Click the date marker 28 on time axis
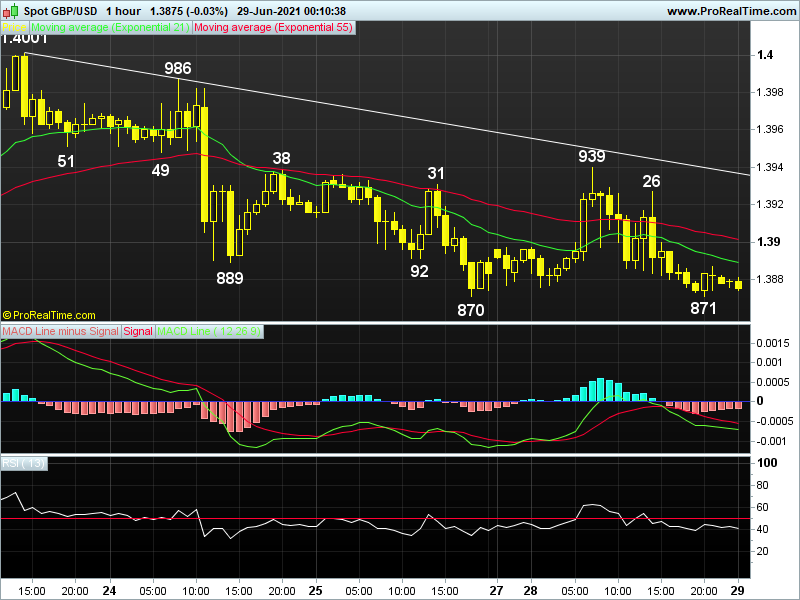This screenshot has width=800, height=600. tap(531, 590)
